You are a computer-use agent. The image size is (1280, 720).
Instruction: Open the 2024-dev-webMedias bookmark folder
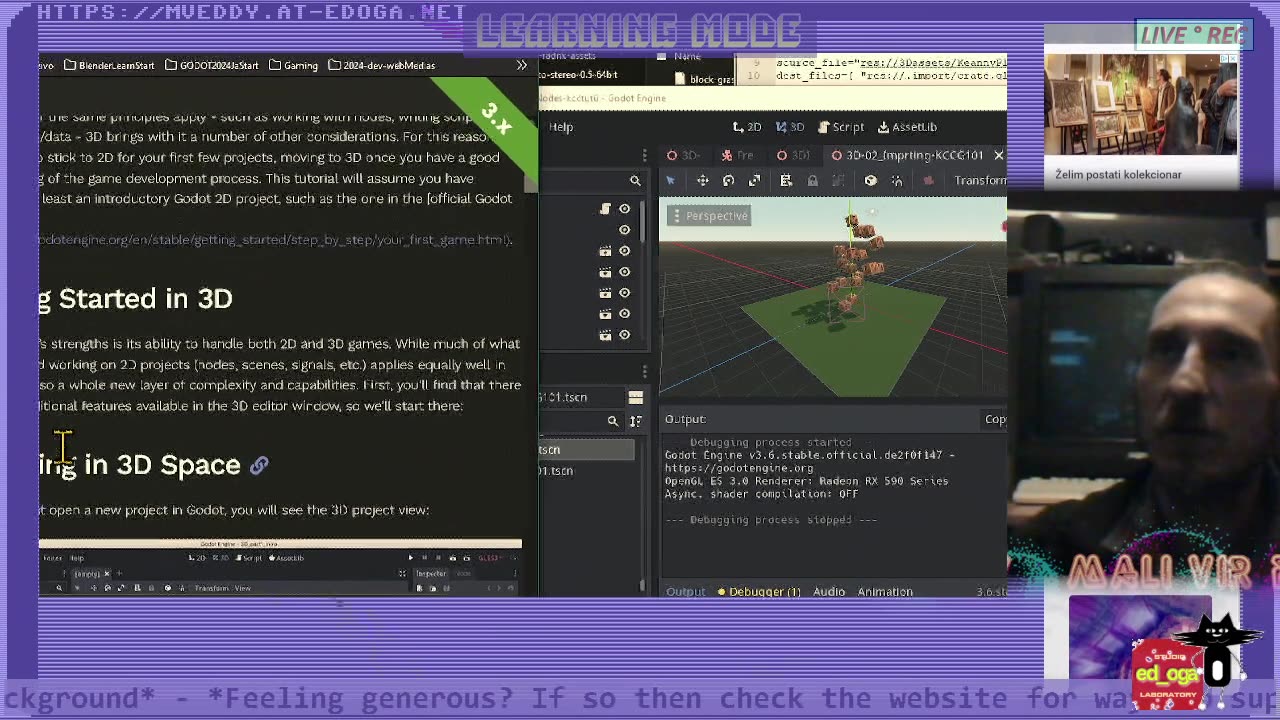point(381,65)
